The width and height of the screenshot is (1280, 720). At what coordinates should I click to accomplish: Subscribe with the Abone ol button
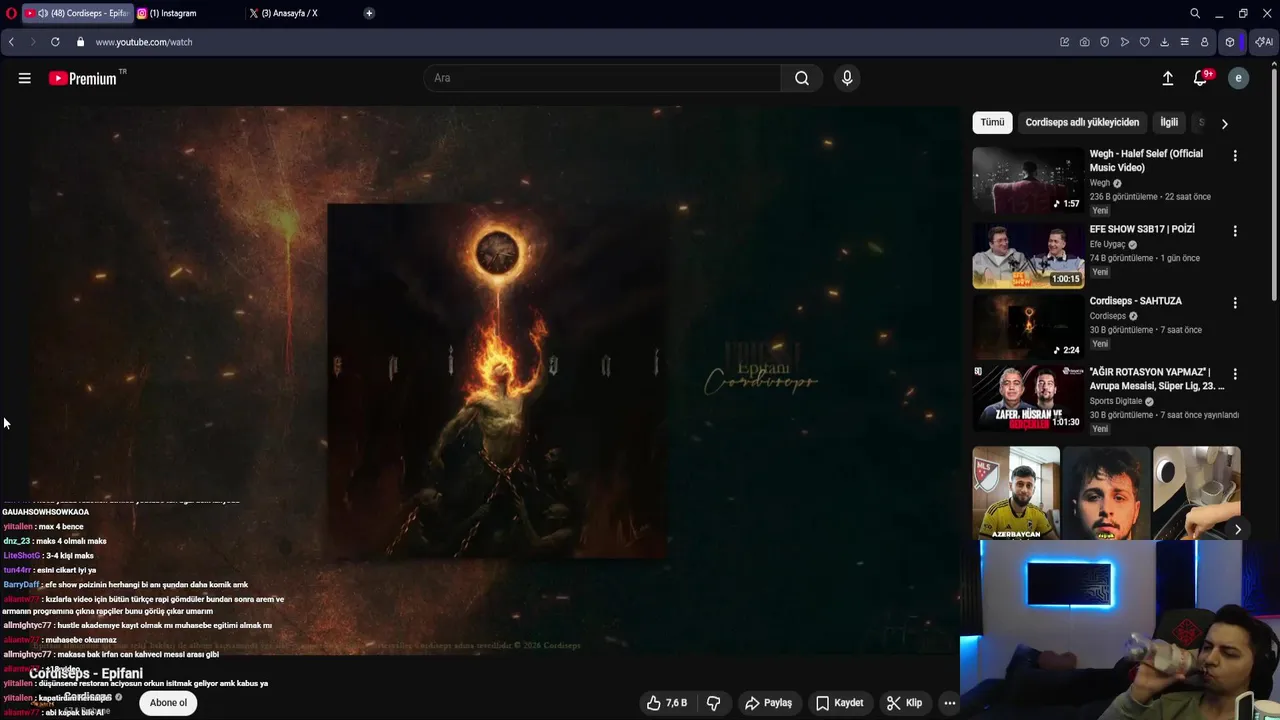(x=168, y=703)
